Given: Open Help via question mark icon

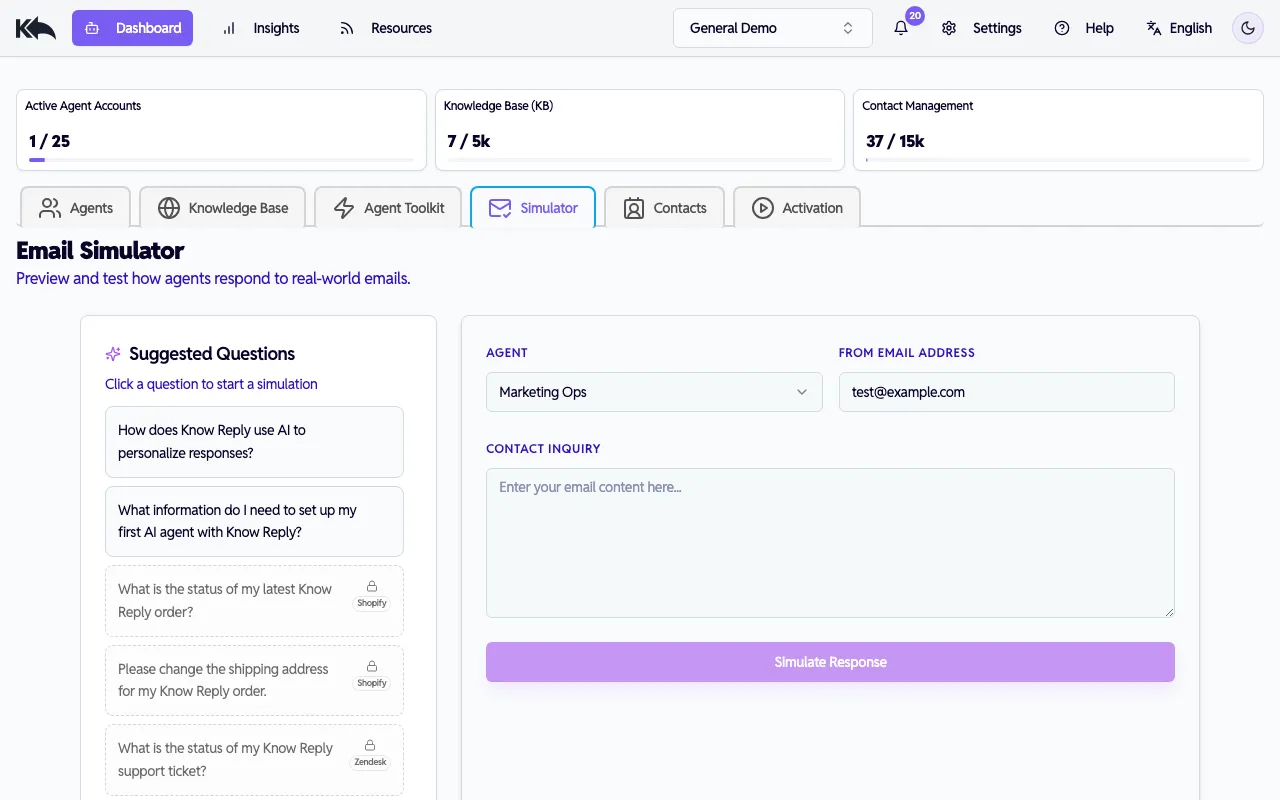Looking at the screenshot, I should pos(1062,28).
